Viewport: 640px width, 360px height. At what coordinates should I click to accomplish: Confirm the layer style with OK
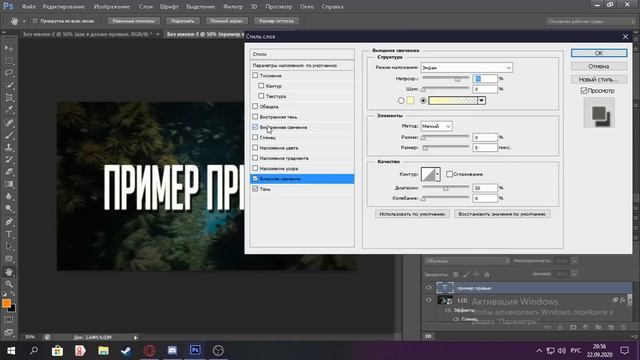599,53
